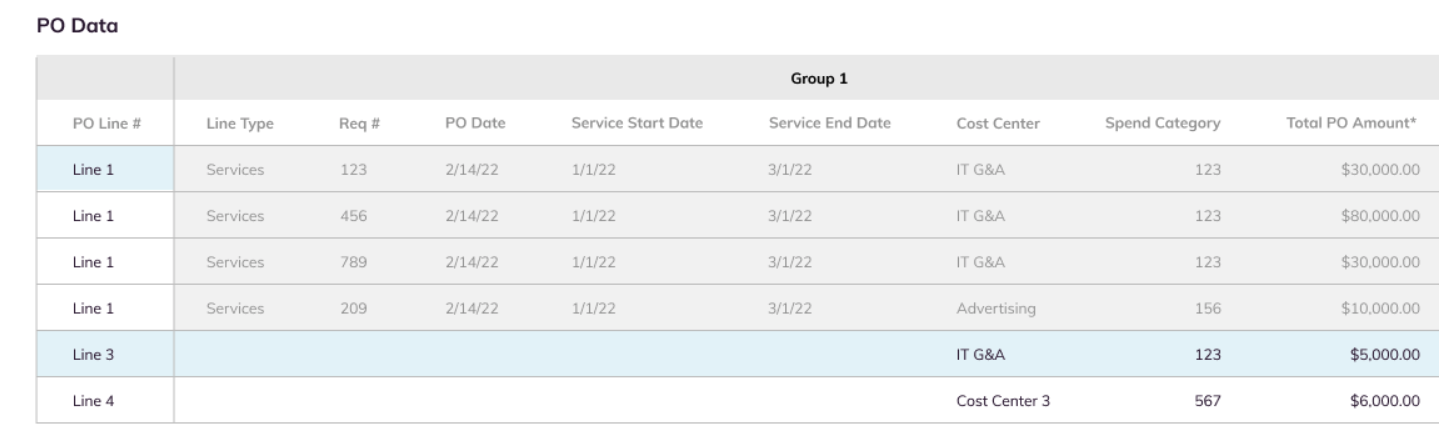This screenshot has width=1439, height=439.
Task: Click the Spend Category column header
Action: [1162, 124]
